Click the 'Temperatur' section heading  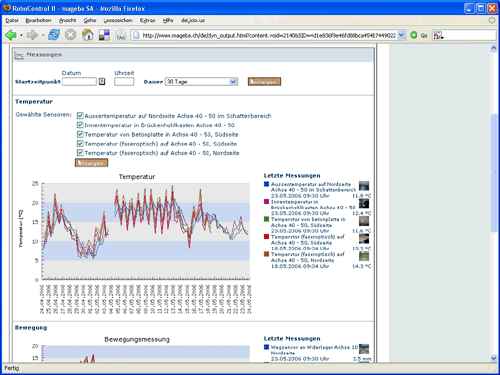point(34,101)
